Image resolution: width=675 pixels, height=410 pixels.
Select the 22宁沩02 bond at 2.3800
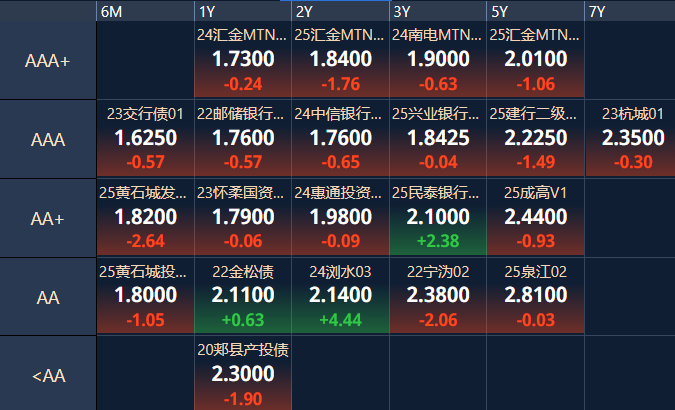click(x=438, y=296)
